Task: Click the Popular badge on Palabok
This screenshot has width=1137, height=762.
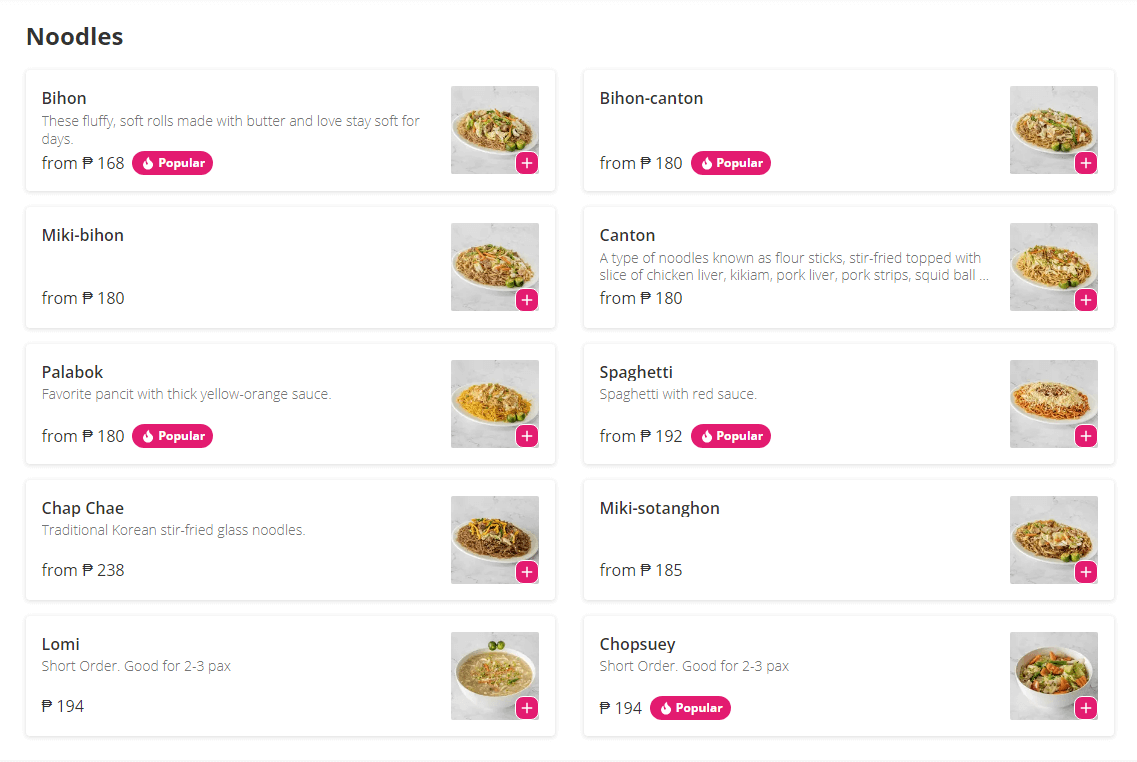Action: [x=172, y=435]
